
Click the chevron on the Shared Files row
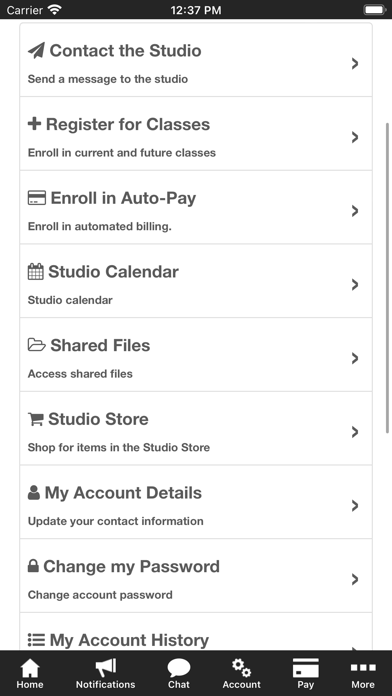tap(355, 358)
